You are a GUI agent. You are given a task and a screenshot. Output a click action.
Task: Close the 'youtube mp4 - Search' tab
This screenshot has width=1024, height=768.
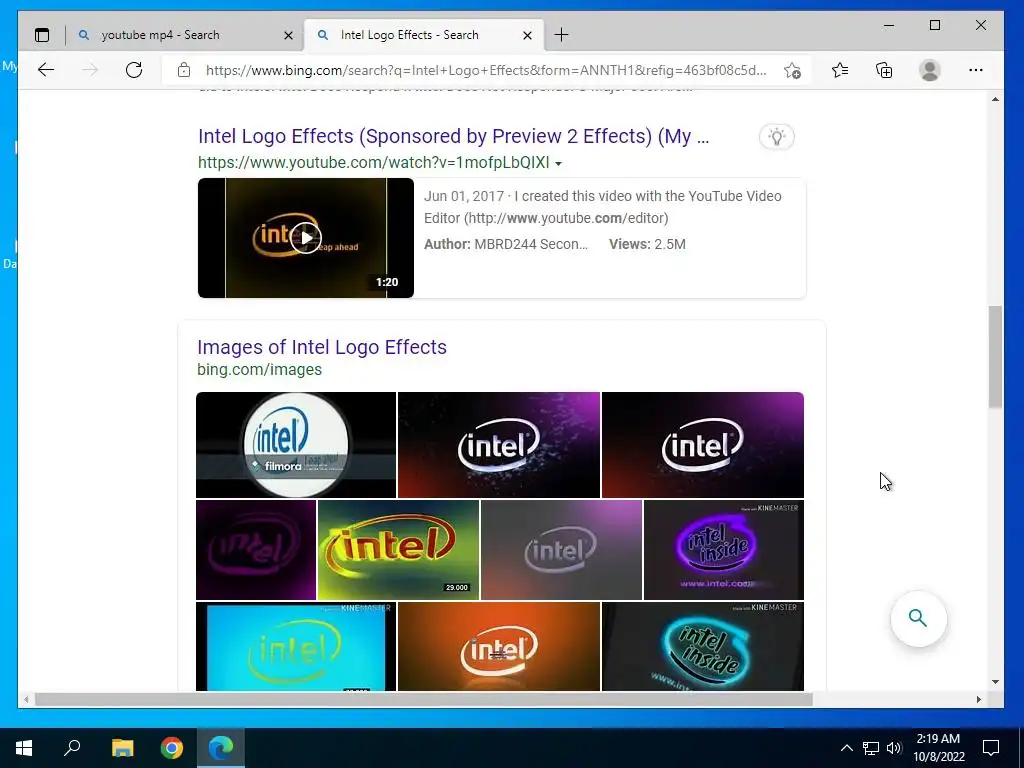click(288, 35)
